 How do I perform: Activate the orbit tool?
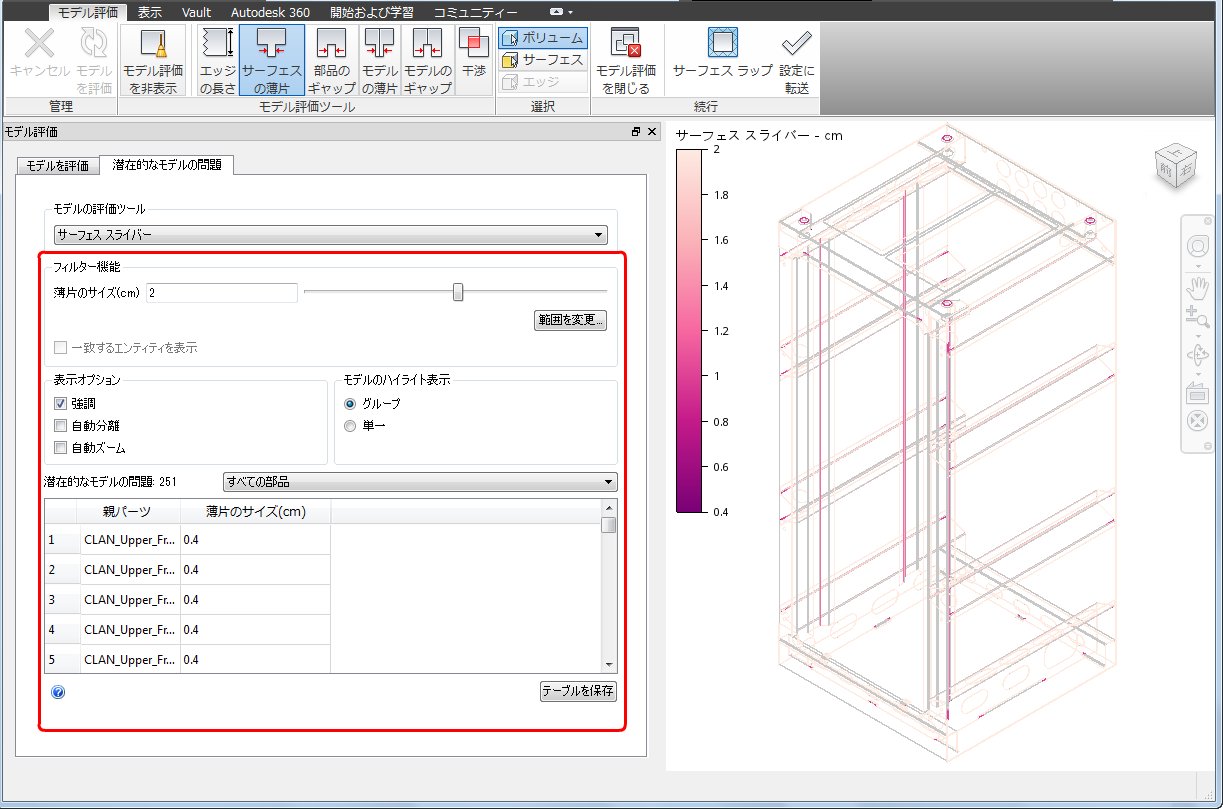pos(1197,355)
